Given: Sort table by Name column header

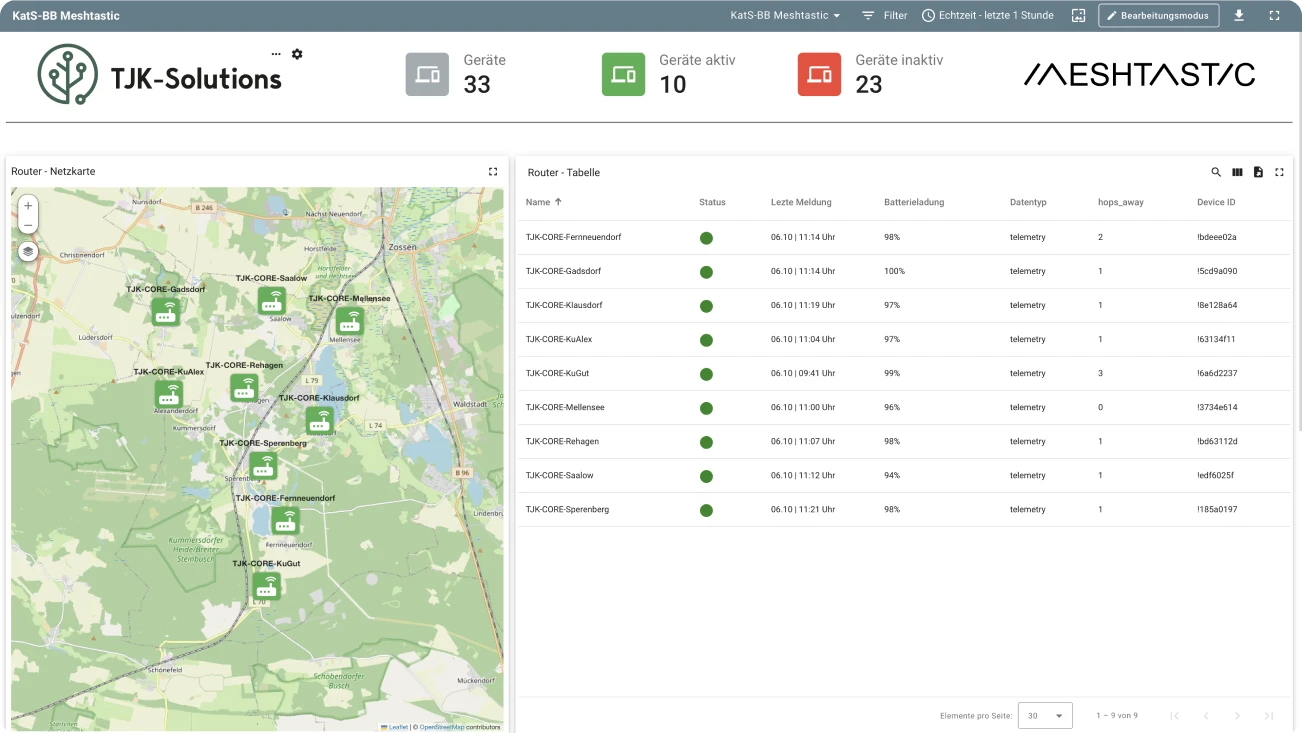Looking at the screenshot, I should click(539, 202).
